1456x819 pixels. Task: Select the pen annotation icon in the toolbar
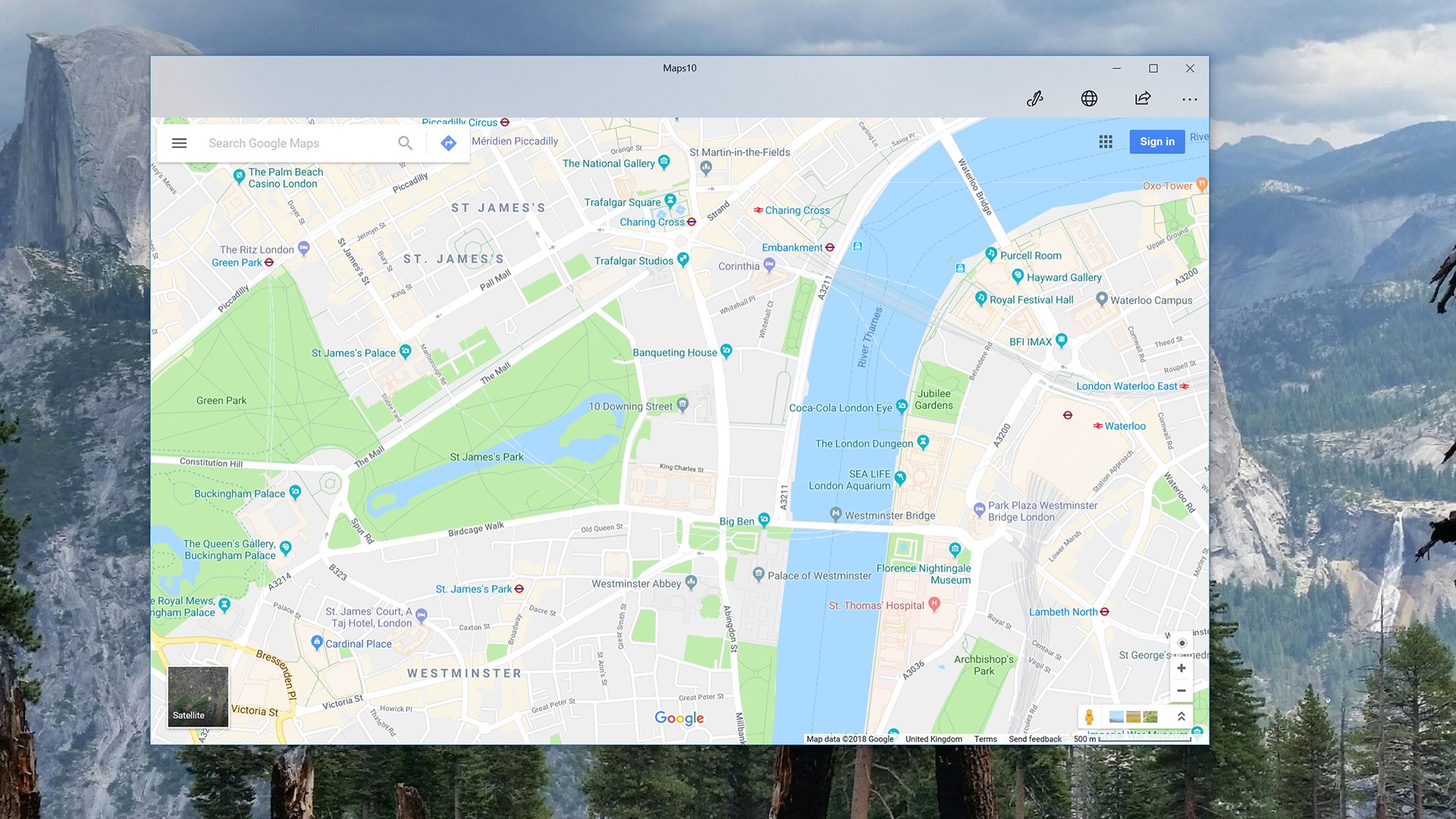pyautogui.click(x=1037, y=99)
